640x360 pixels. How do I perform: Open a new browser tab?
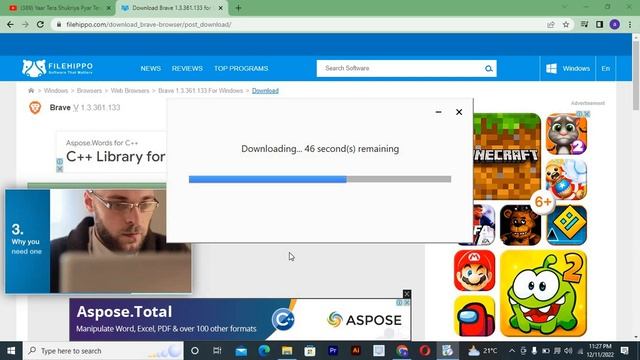(238, 8)
